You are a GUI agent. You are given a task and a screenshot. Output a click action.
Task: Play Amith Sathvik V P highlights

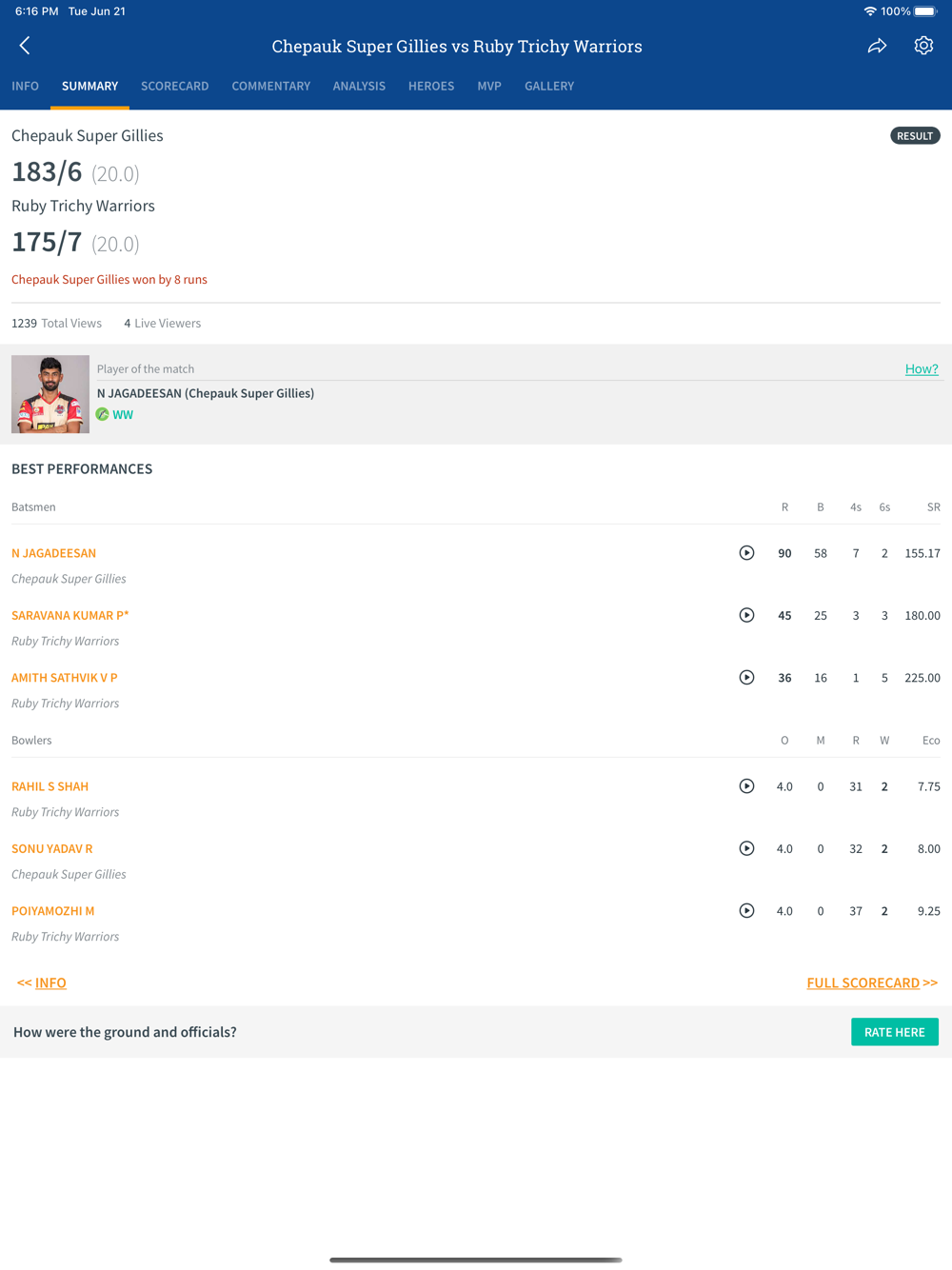coord(747,678)
